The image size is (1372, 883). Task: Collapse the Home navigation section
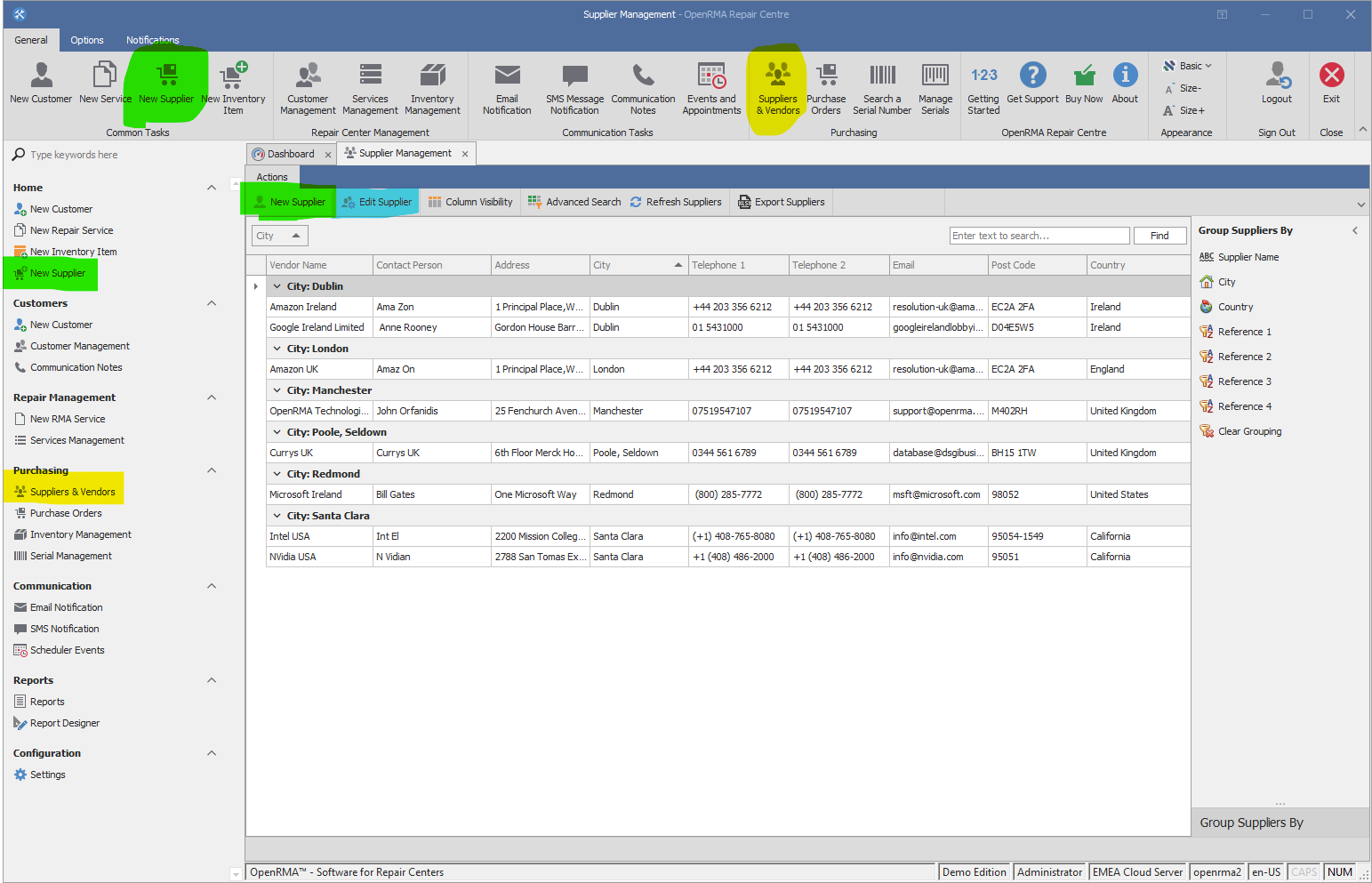pyautogui.click(x=212, y=188)
